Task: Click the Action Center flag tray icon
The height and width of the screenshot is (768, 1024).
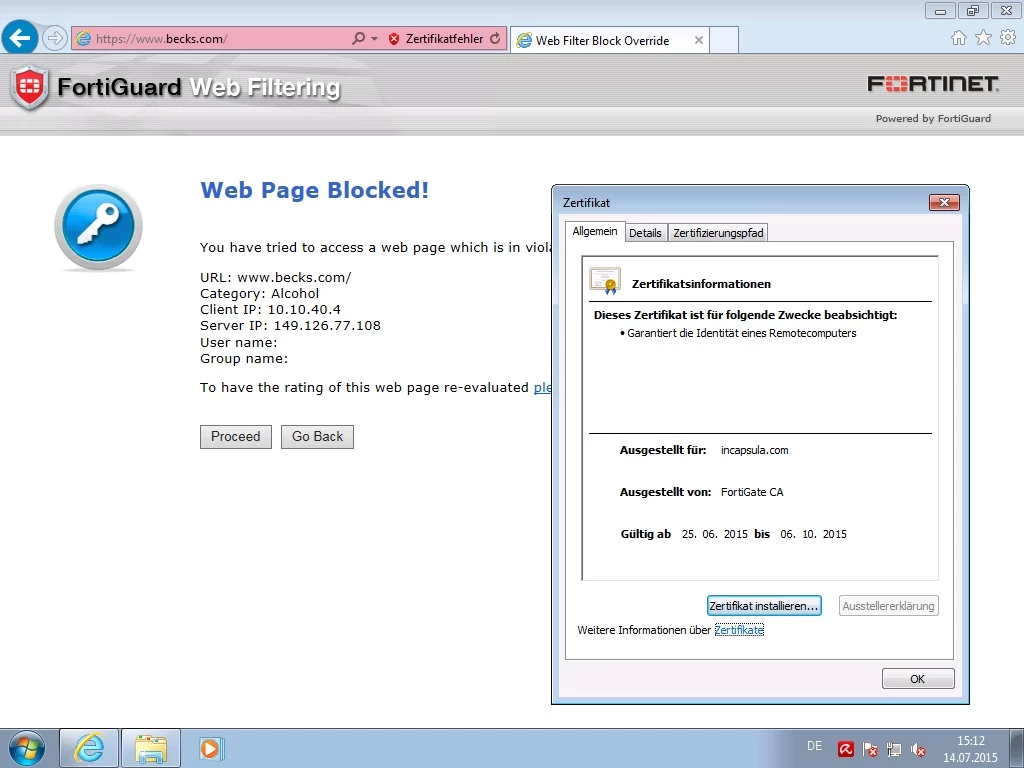Action: pos(870,749)
